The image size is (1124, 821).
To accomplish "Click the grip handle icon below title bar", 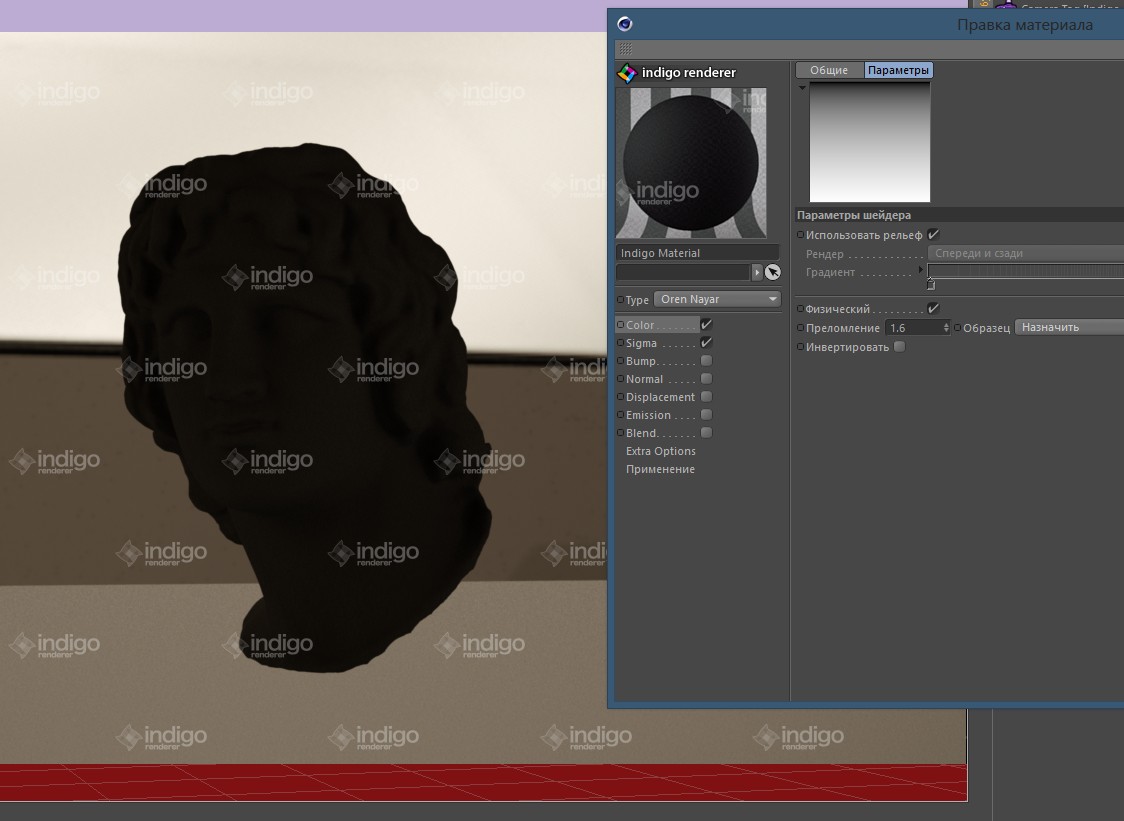I will (625, 49).
